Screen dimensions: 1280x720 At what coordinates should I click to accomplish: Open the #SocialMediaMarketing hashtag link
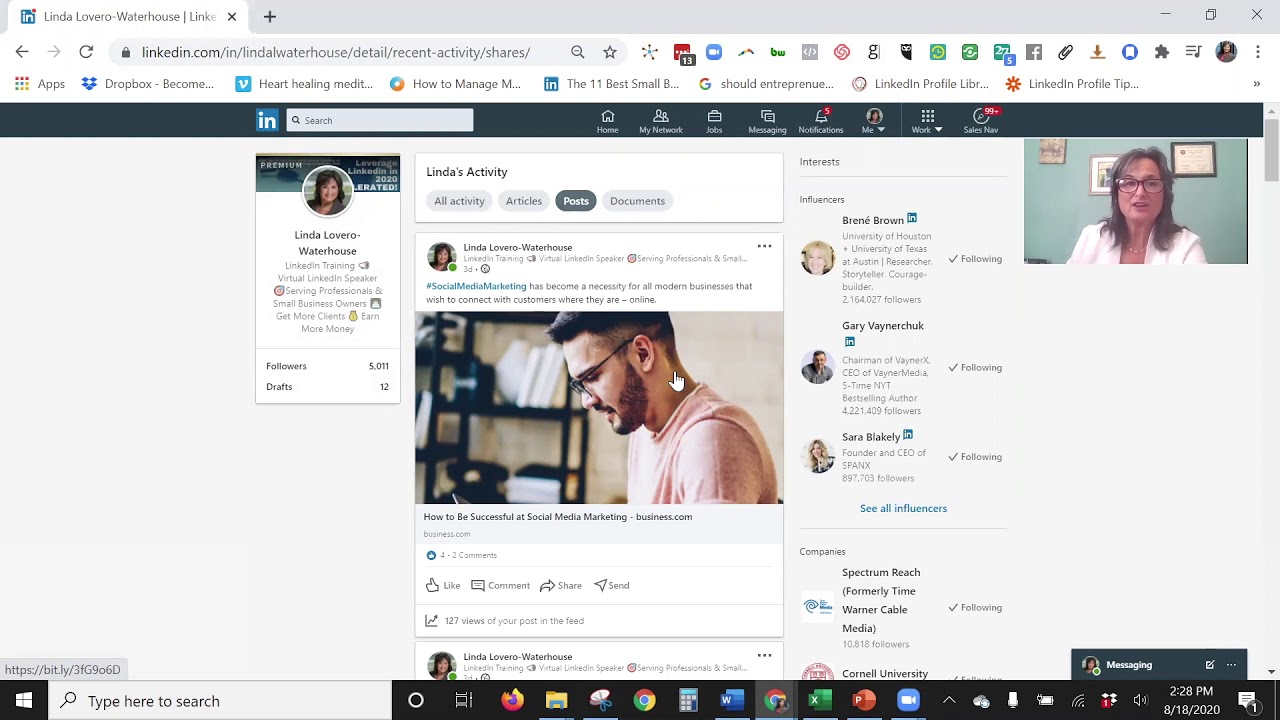[476, 286]
